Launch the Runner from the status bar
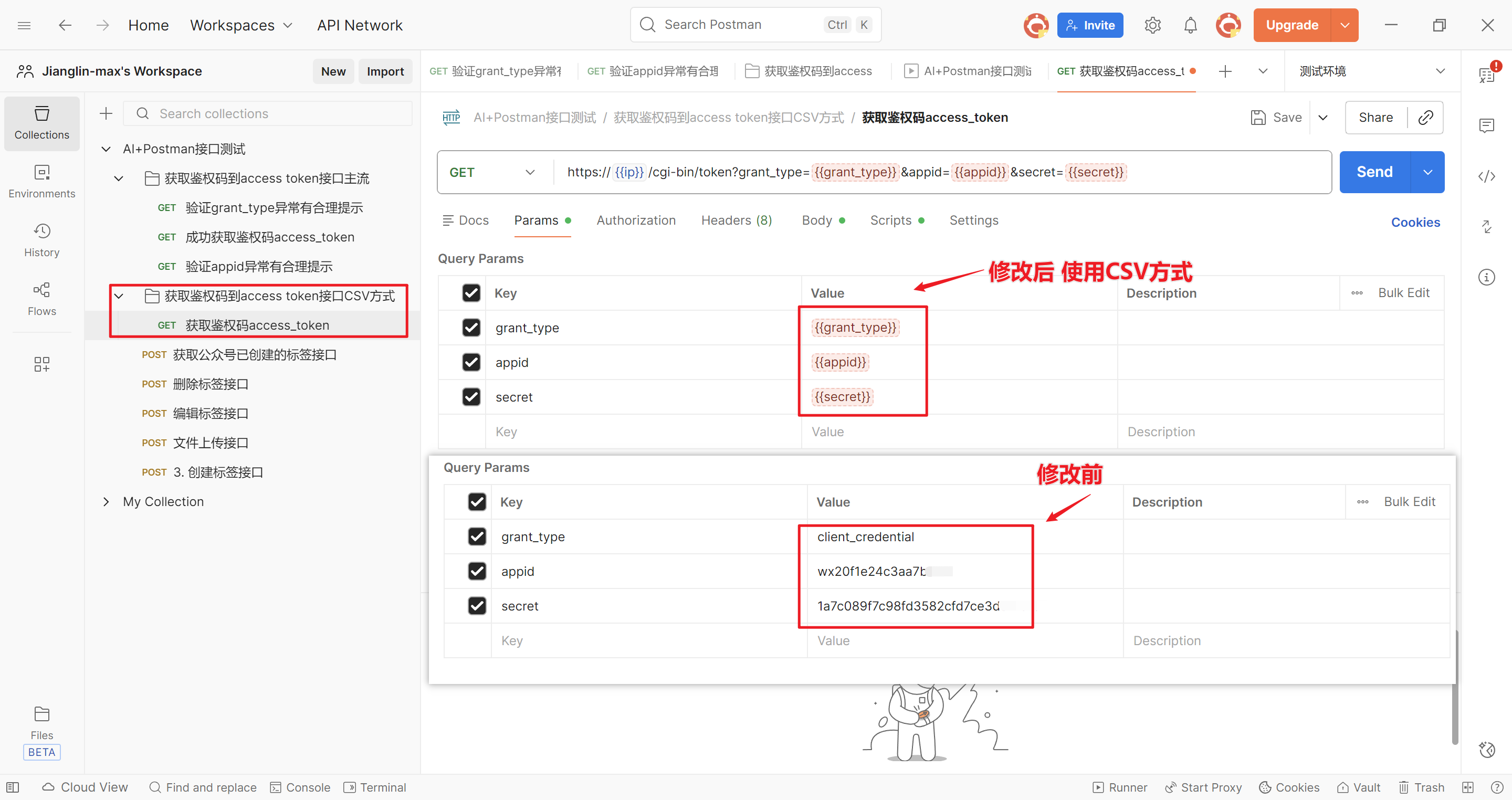1512x800 pixels. [1119, 787]
